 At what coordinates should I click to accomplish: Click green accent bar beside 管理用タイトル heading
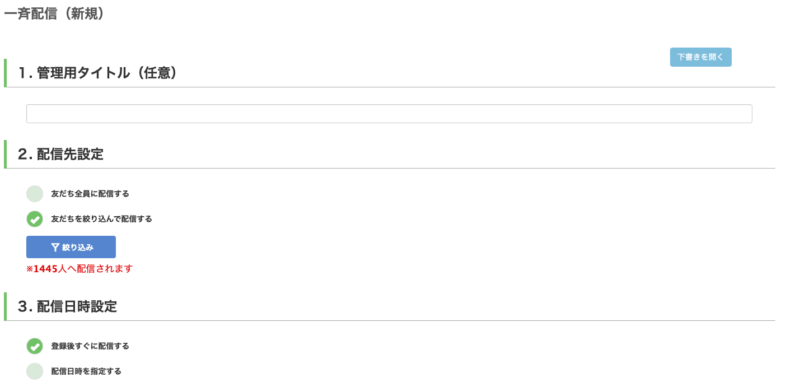5,73
